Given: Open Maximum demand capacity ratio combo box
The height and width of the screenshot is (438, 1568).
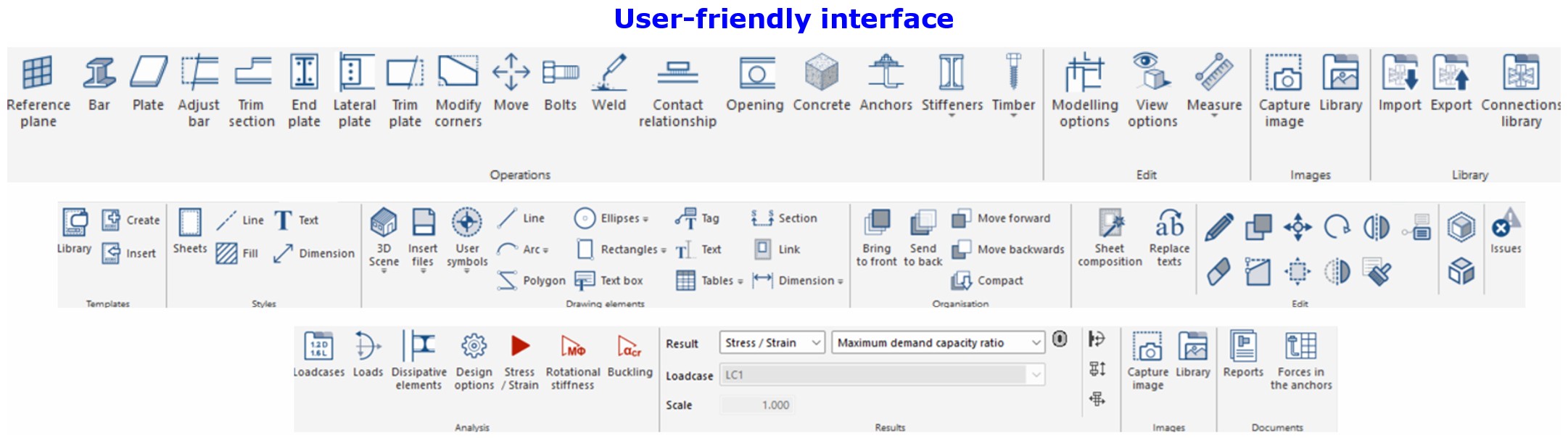Looking at the screenshot, I should (938, 343).
